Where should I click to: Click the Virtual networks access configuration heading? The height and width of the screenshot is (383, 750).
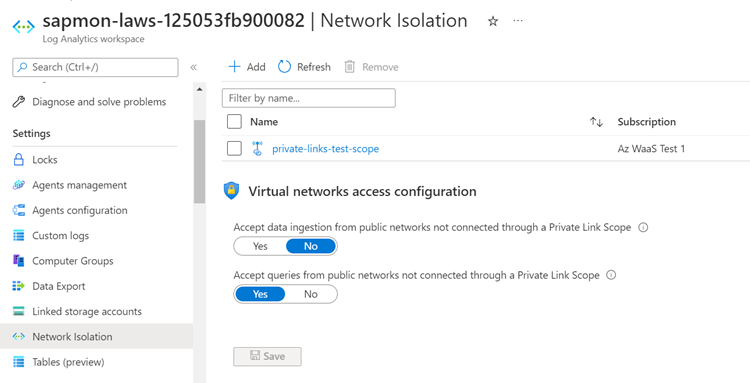tap(362, 191)
